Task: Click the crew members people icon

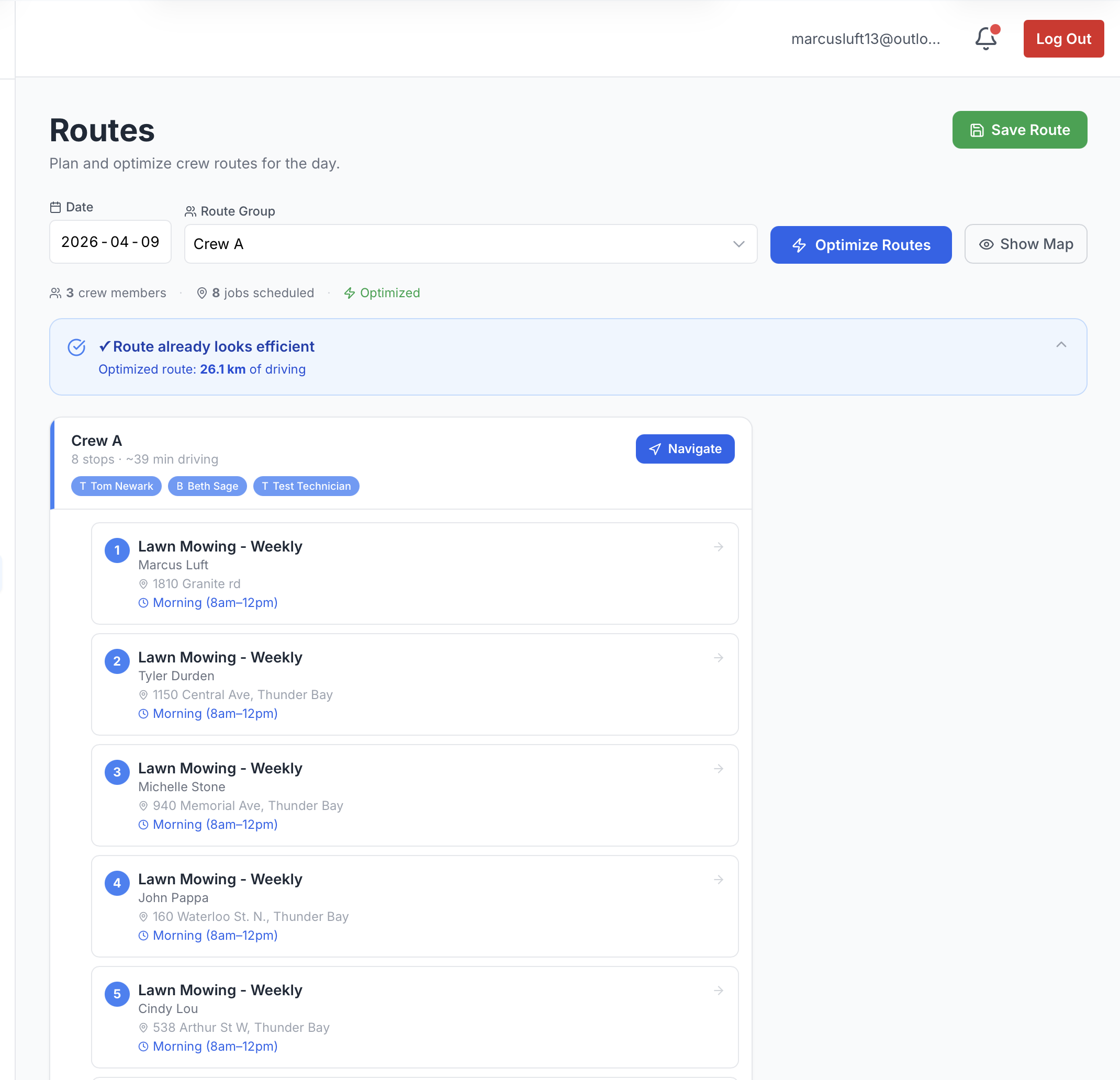Action: 55,293
